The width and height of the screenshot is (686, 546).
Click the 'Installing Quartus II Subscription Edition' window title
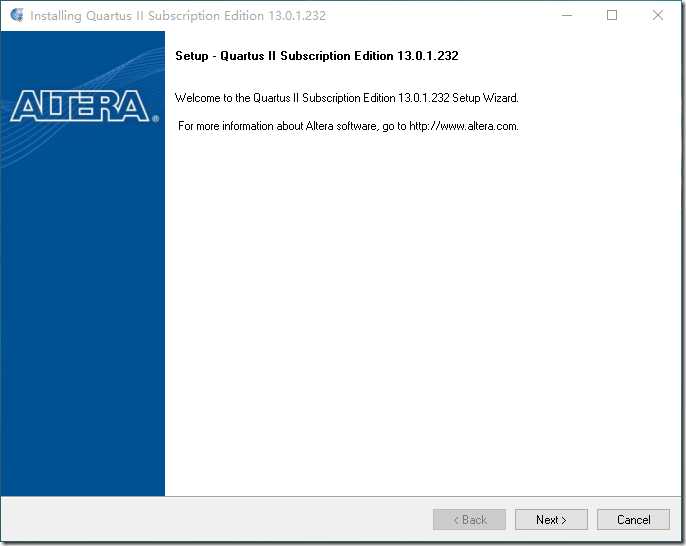pos(178,16)
